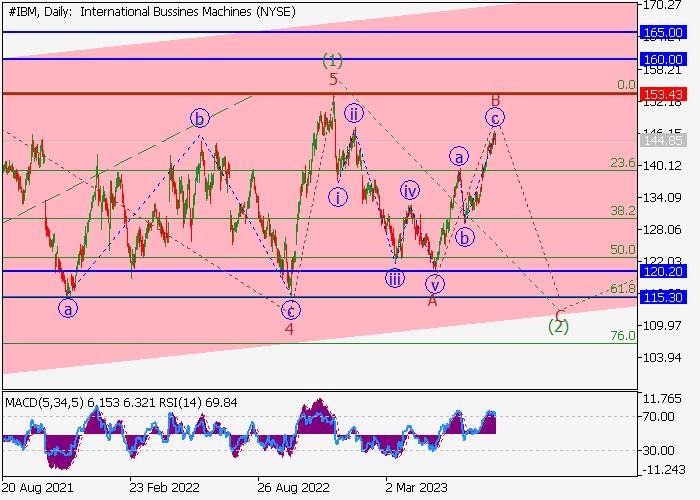Click the 158.21 price axis value
Viewport: 700px width, 500px height.
point(662,70)
